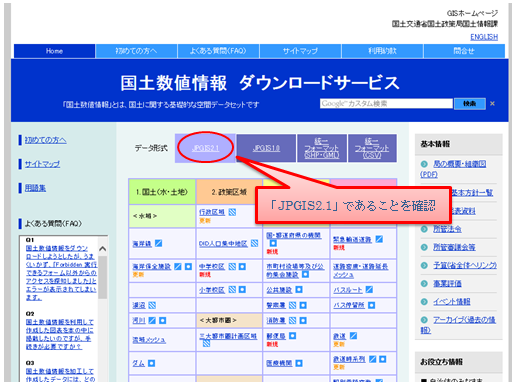Click the line-data icon beside 海岸線
This screenshot has width=514, height=386.
159,243
